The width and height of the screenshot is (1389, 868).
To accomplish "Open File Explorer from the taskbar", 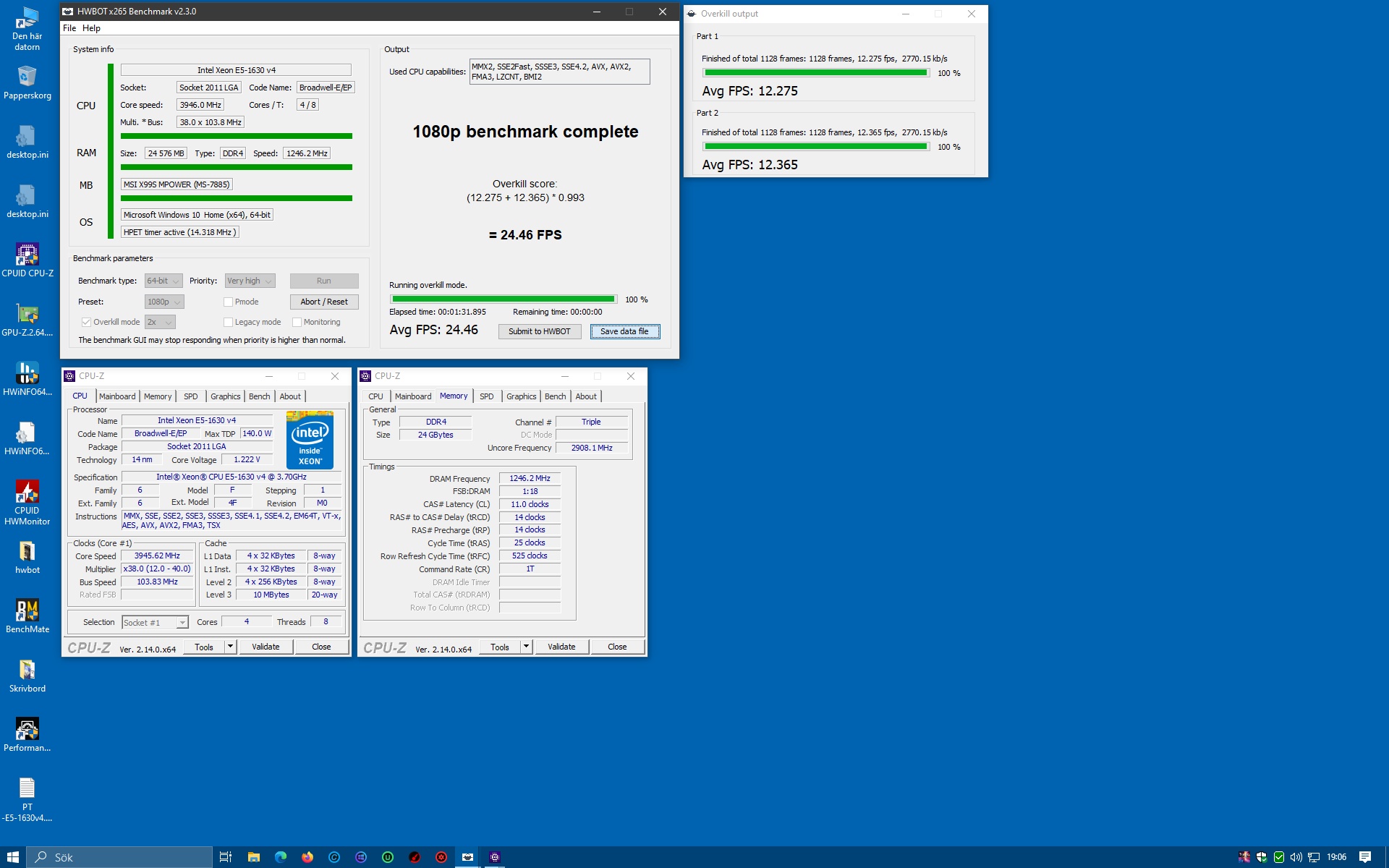I will point(253,857).
